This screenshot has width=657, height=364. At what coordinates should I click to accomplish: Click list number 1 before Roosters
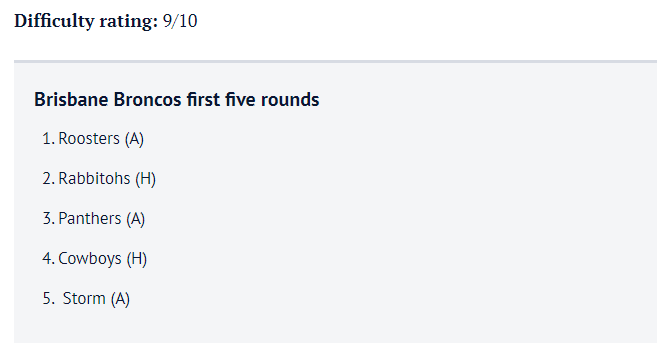tap(49, 139)
